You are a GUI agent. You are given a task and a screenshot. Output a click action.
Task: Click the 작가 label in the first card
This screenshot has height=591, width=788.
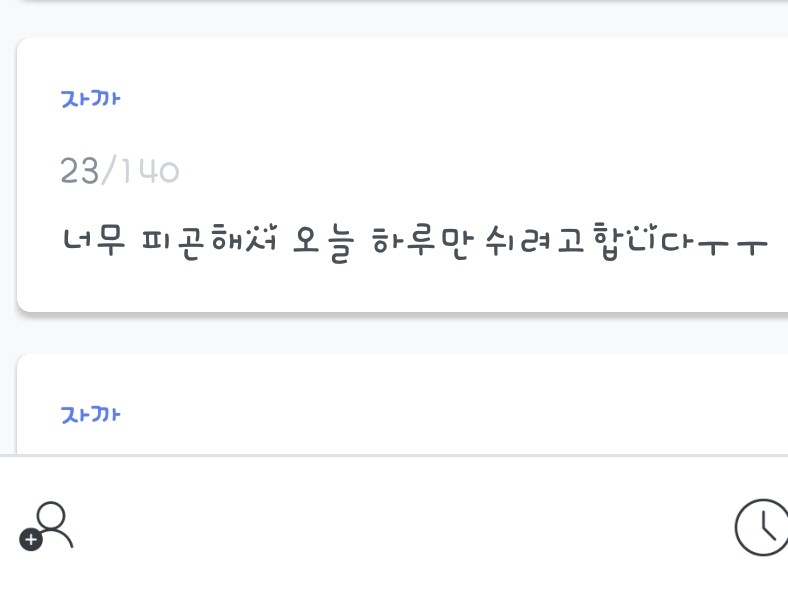coord(91,99)
